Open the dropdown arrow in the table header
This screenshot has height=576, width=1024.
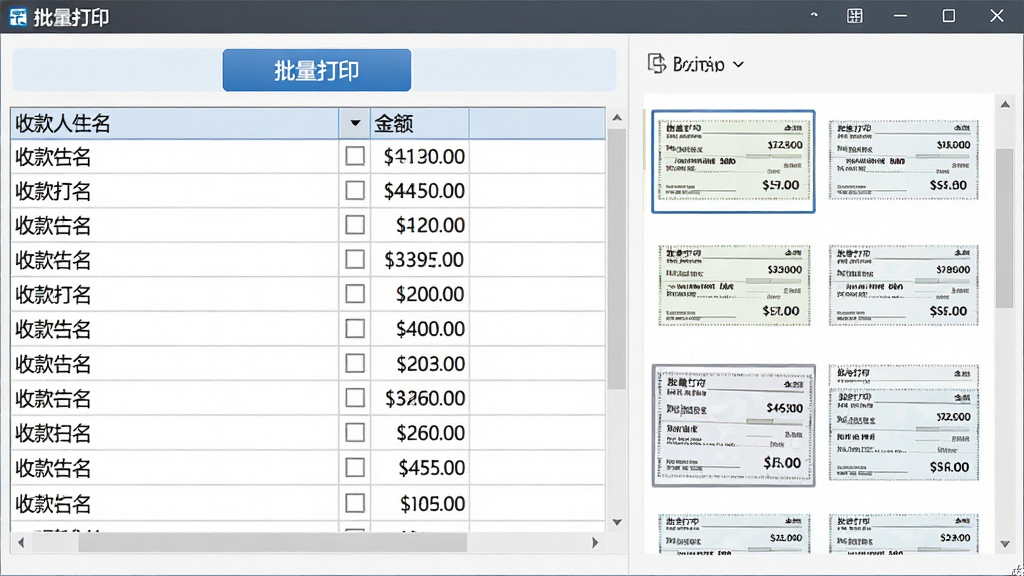point(355,123)
